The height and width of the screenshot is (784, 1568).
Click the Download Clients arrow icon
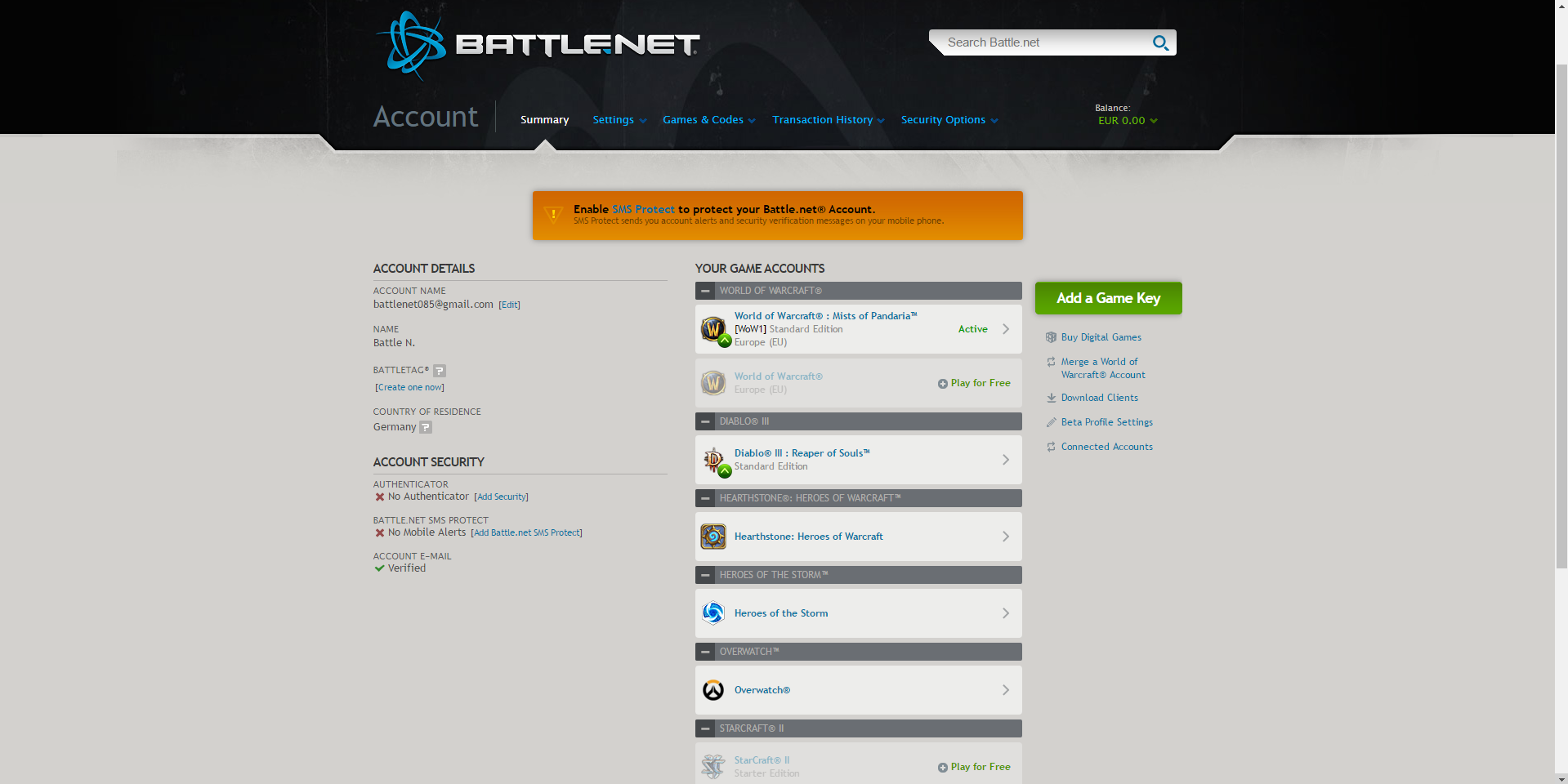point(1052,398)
